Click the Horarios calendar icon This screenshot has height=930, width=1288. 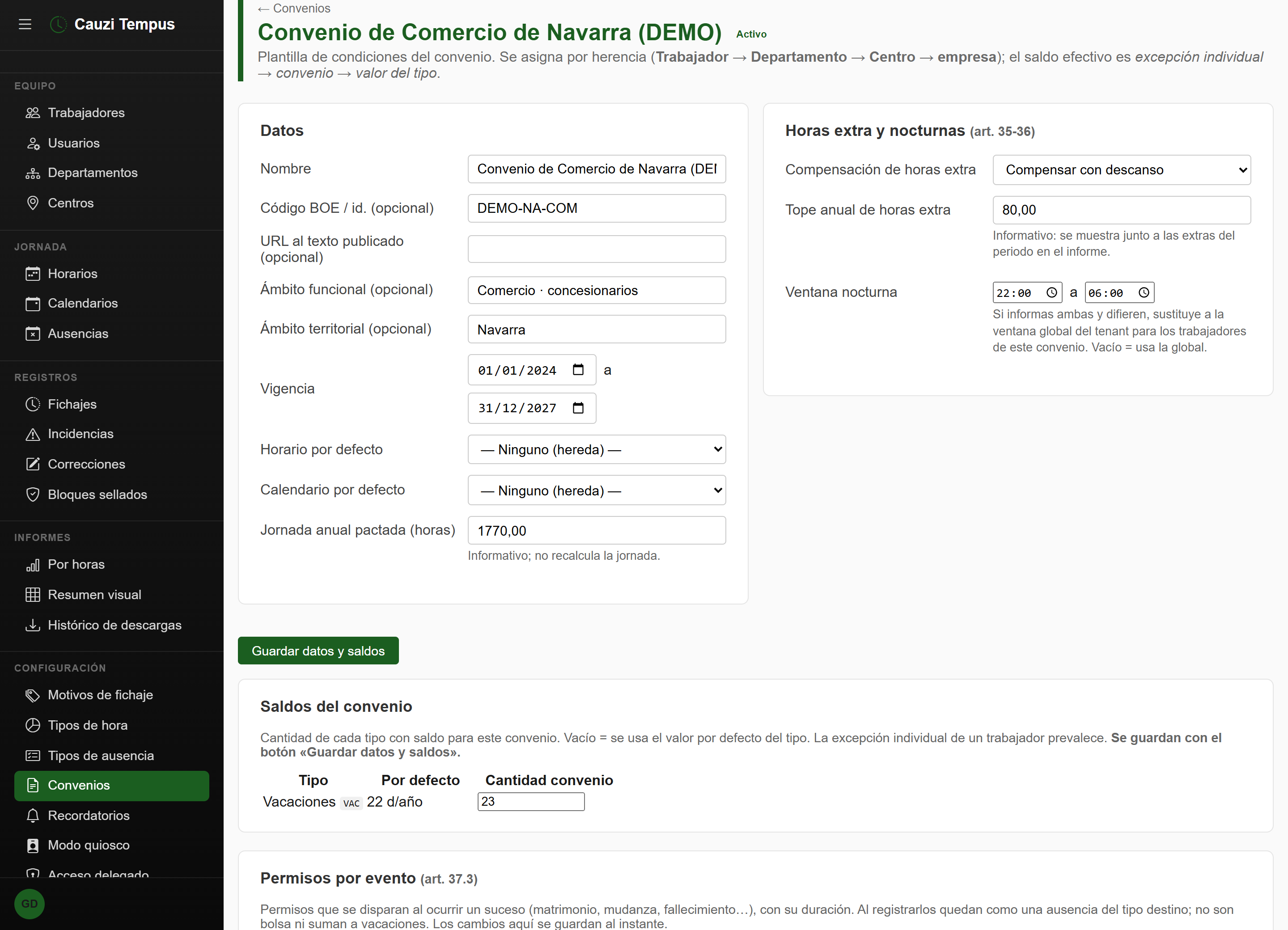33,274
